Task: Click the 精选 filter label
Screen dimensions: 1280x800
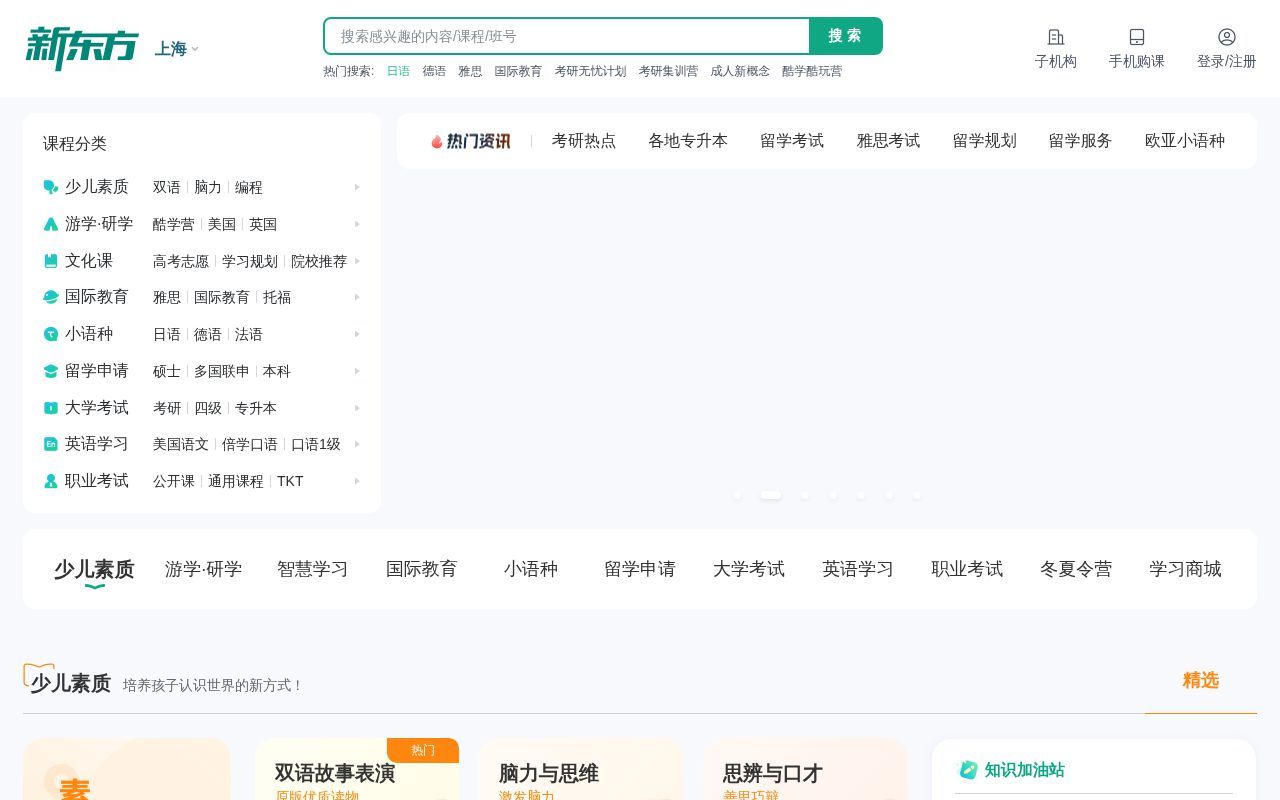Action: [1201, 680]
